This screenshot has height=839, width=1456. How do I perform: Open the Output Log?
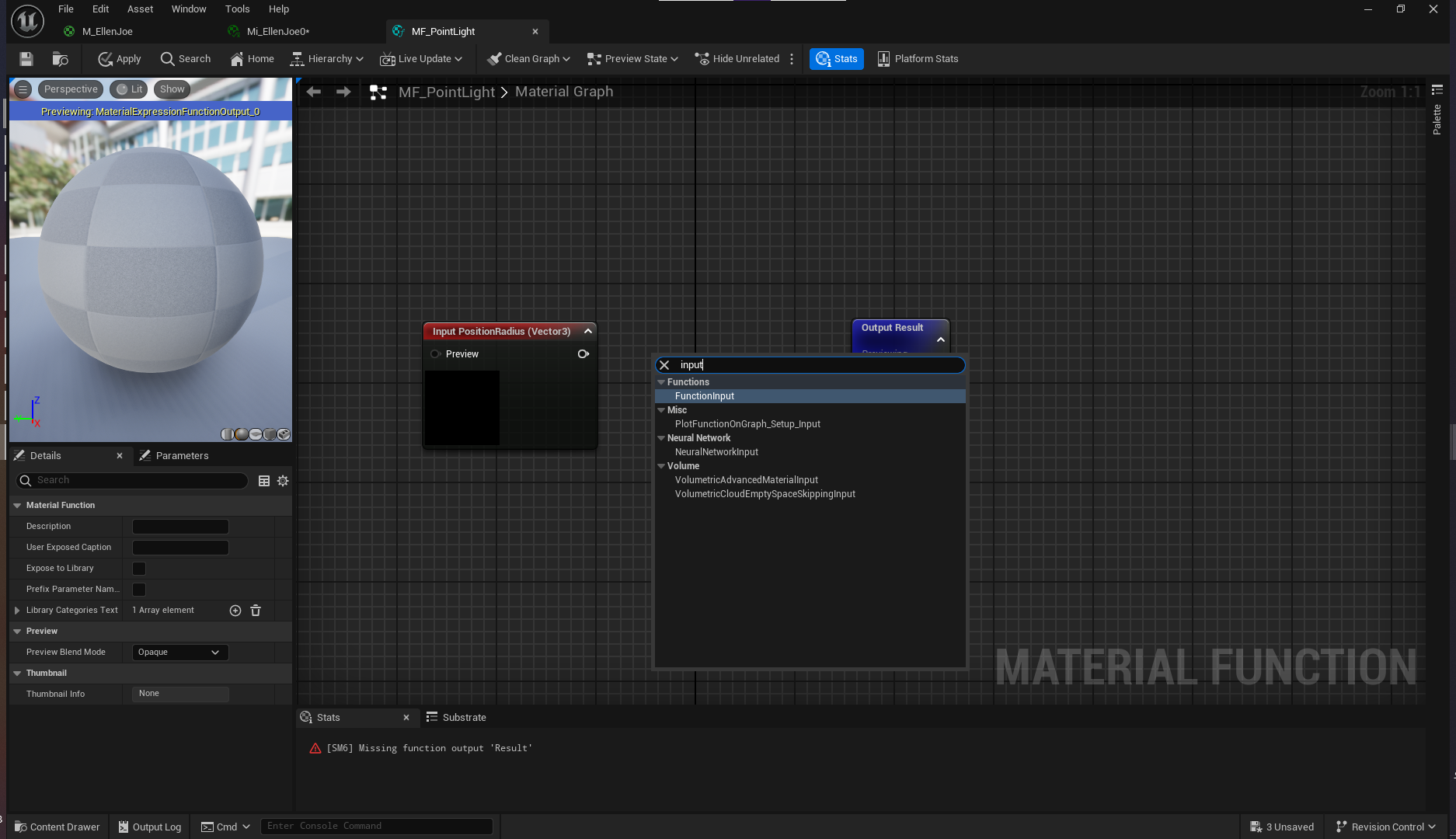pos(150,827)
